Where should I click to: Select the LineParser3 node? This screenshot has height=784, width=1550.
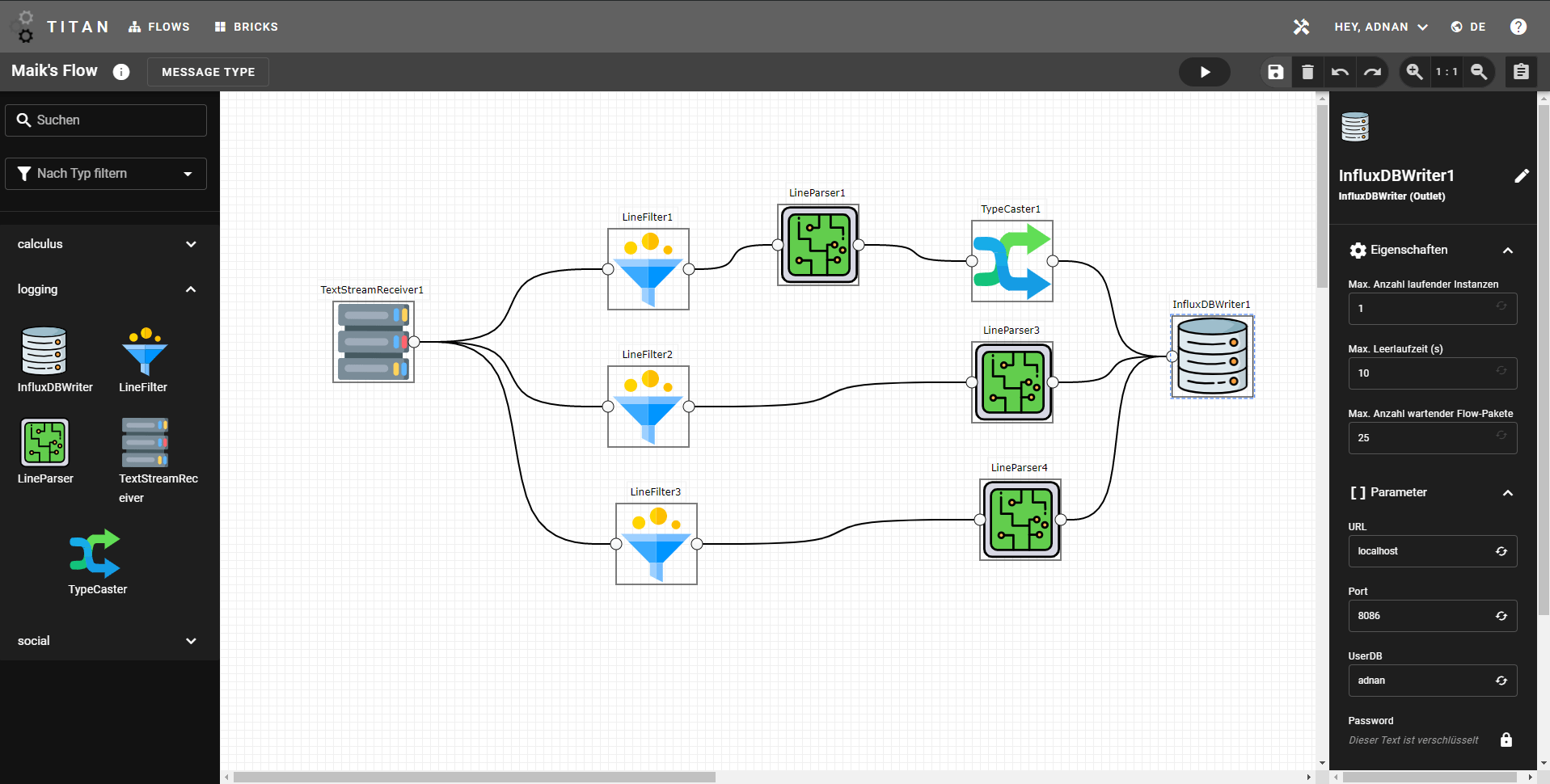pos(1012,382)
